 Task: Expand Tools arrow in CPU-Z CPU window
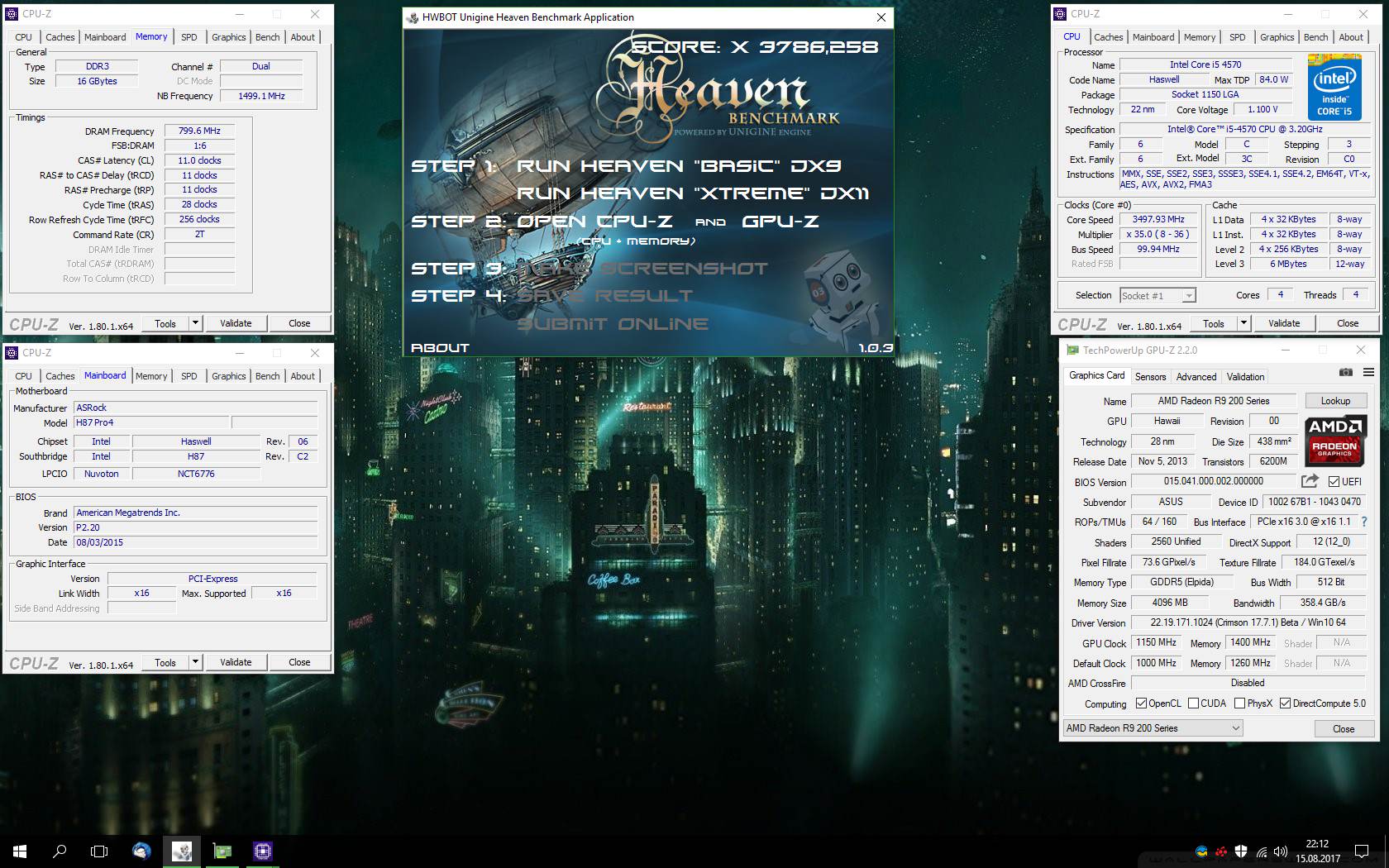[1244, 323]
